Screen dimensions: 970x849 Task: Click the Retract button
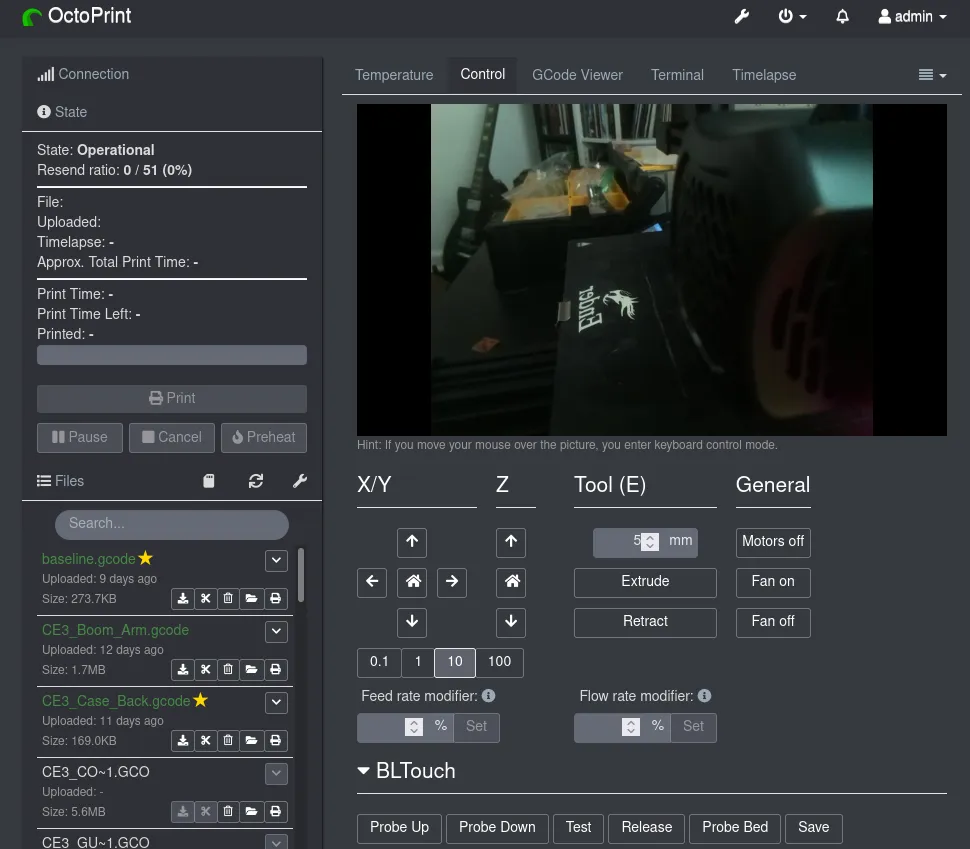pyautogui.click(x=645, y=623)
